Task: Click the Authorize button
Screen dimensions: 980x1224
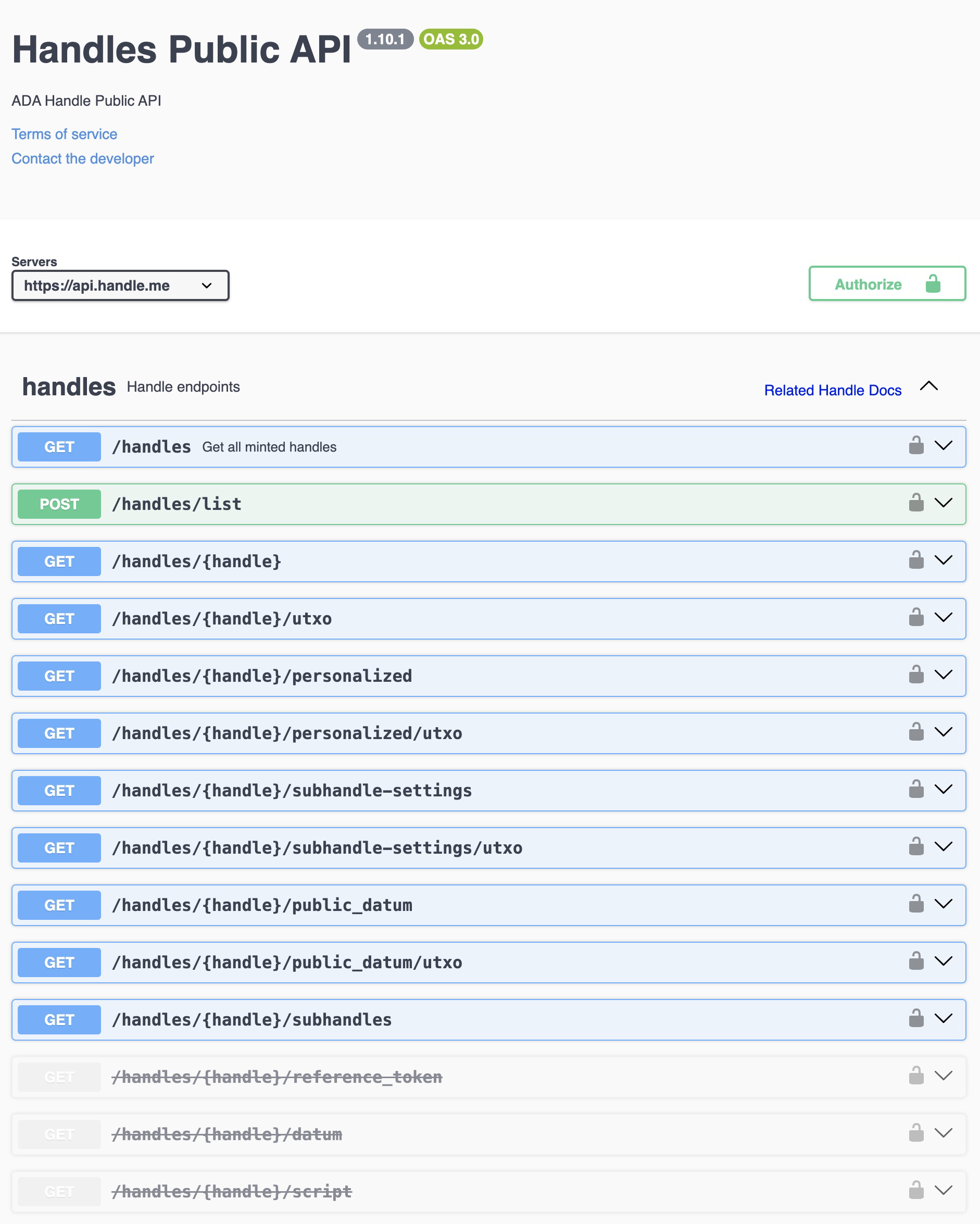Action: click(887, 283)
